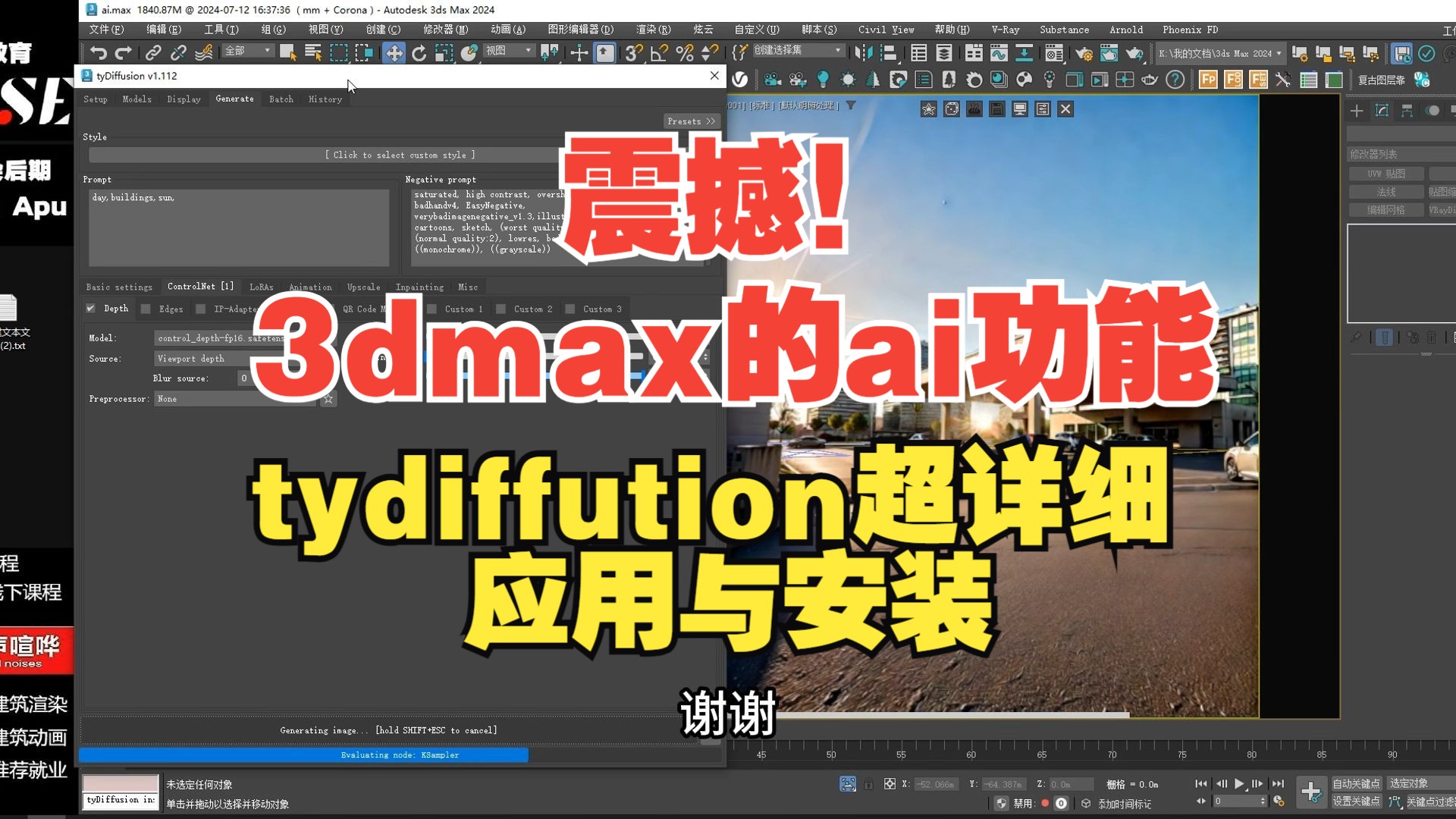This screenshot has height=819, width=1456.
Task: Click the 自动关键点 auto key button
Action: (x=1356, y=783)
